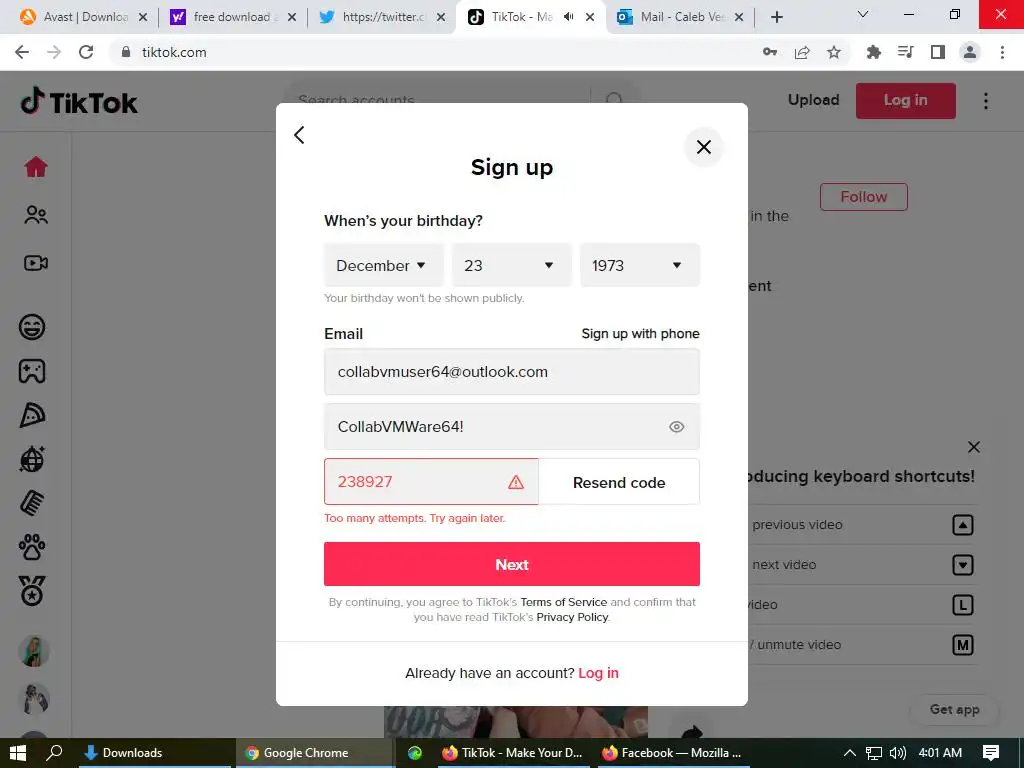Open the December month dropdown

click(383, 265)
